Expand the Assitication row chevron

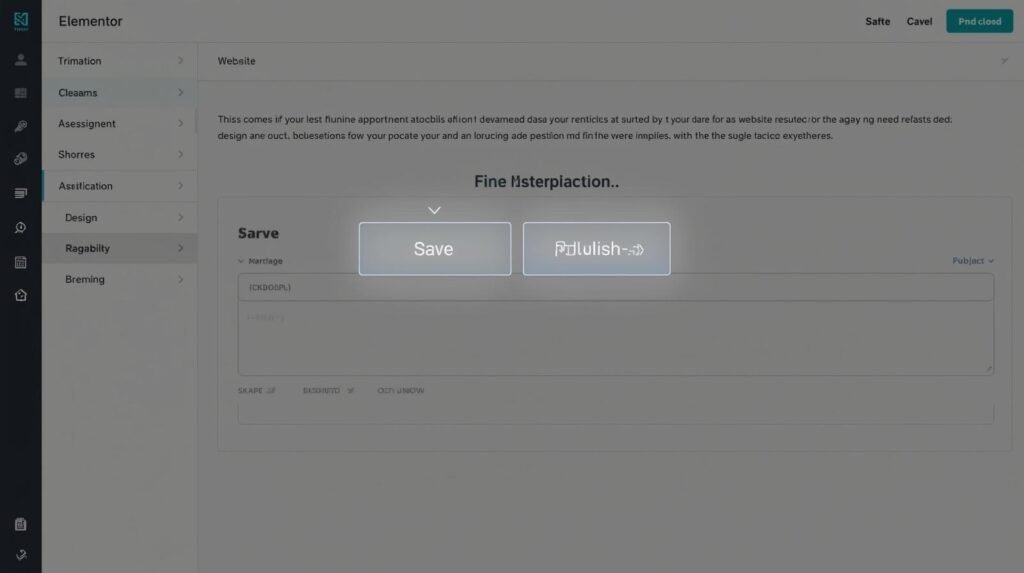(x=180, y=186)
